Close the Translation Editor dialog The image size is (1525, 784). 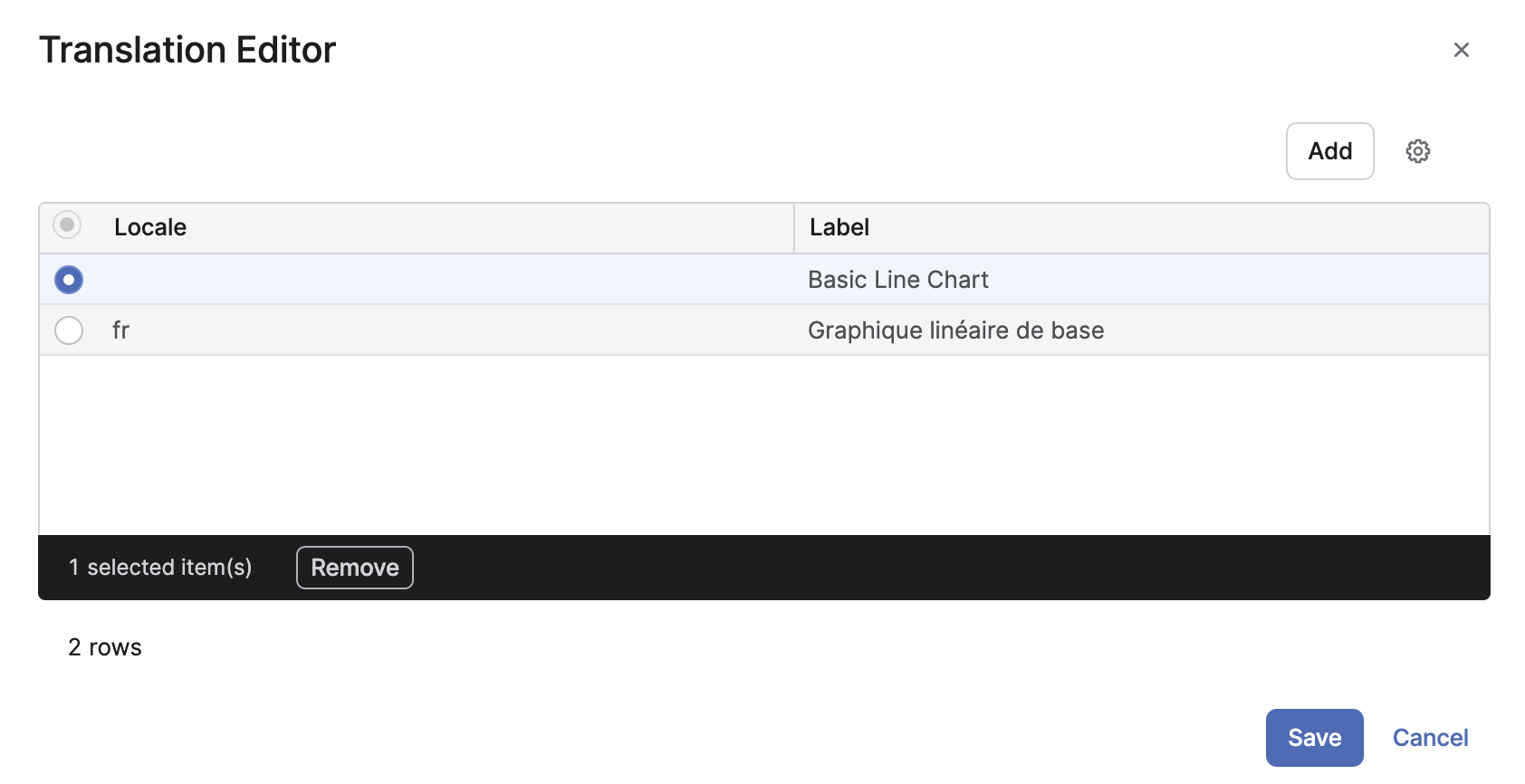(x=1461, y=50)
